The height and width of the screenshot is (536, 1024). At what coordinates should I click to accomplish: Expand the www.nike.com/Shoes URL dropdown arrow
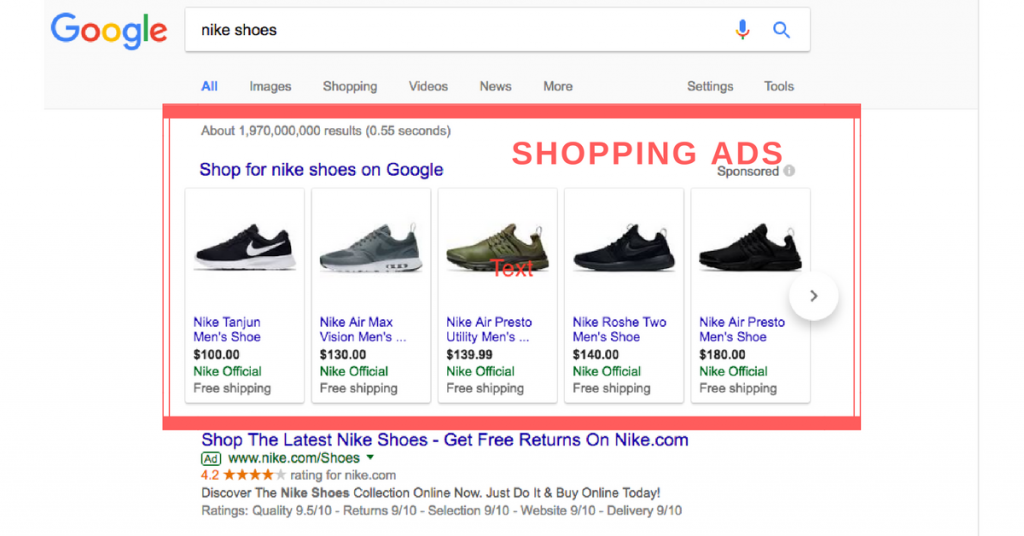point(370,458)
